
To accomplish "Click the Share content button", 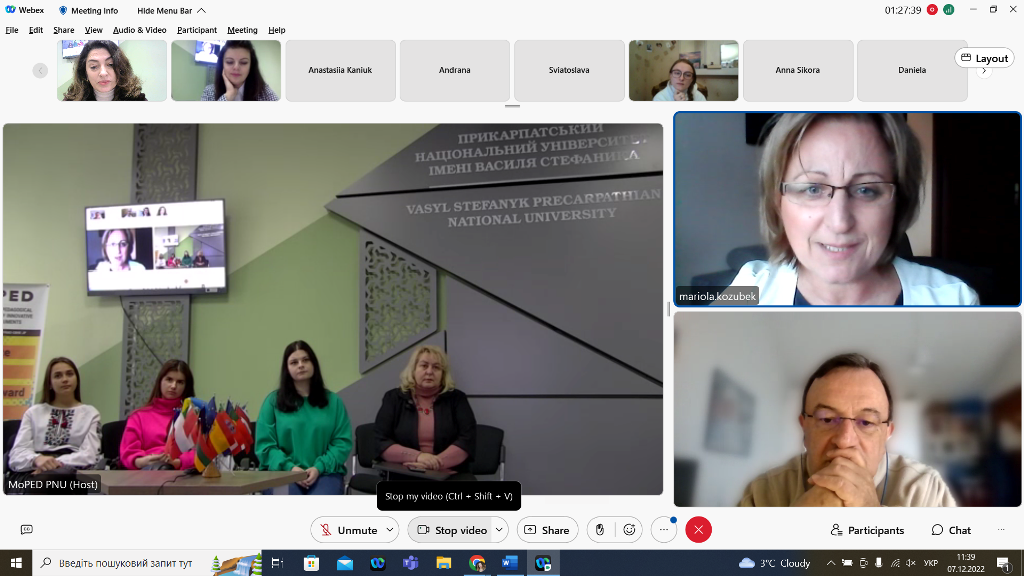I will click(x=547, y=530).
